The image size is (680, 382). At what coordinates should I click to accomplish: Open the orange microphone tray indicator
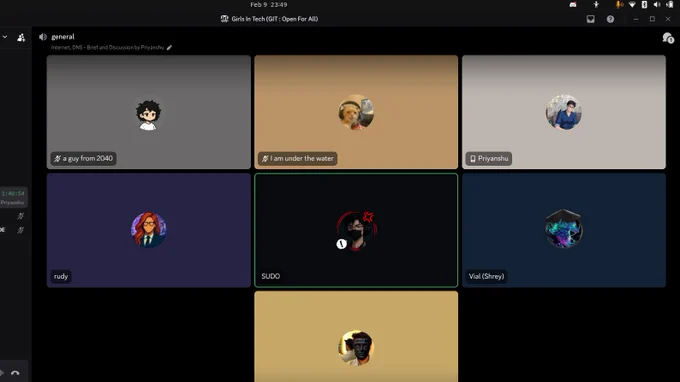[619, 5]
